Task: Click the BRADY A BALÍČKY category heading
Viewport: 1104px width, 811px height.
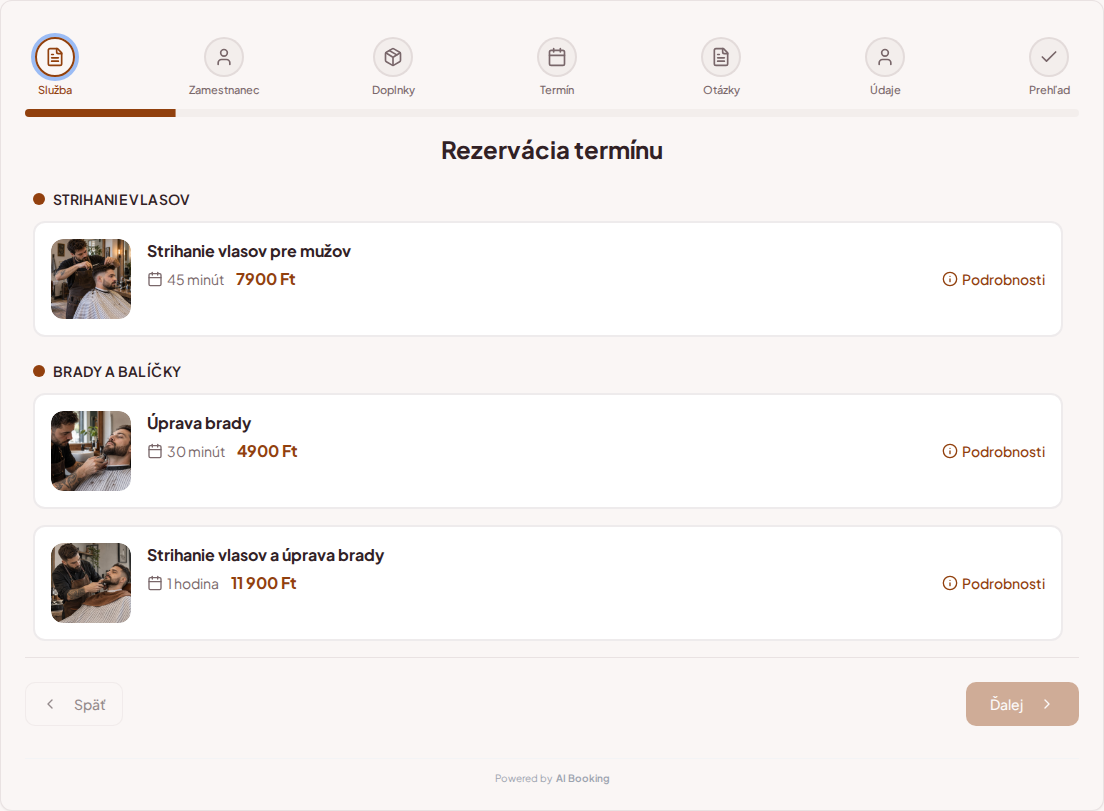Action: [x=117, y=372]
